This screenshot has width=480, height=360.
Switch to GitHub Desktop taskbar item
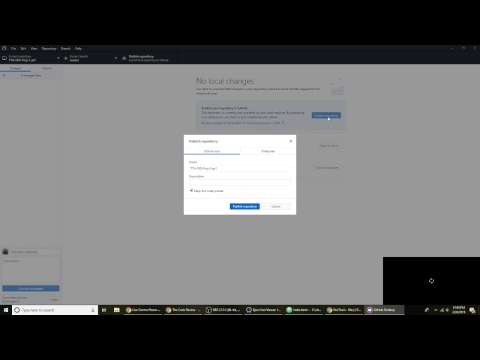(x=384, y=310)
